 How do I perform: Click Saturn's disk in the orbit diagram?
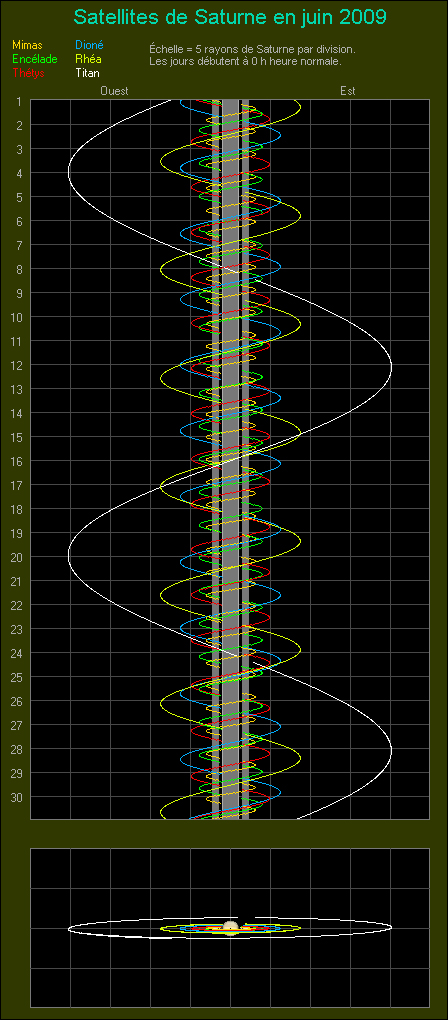(231, 928)
